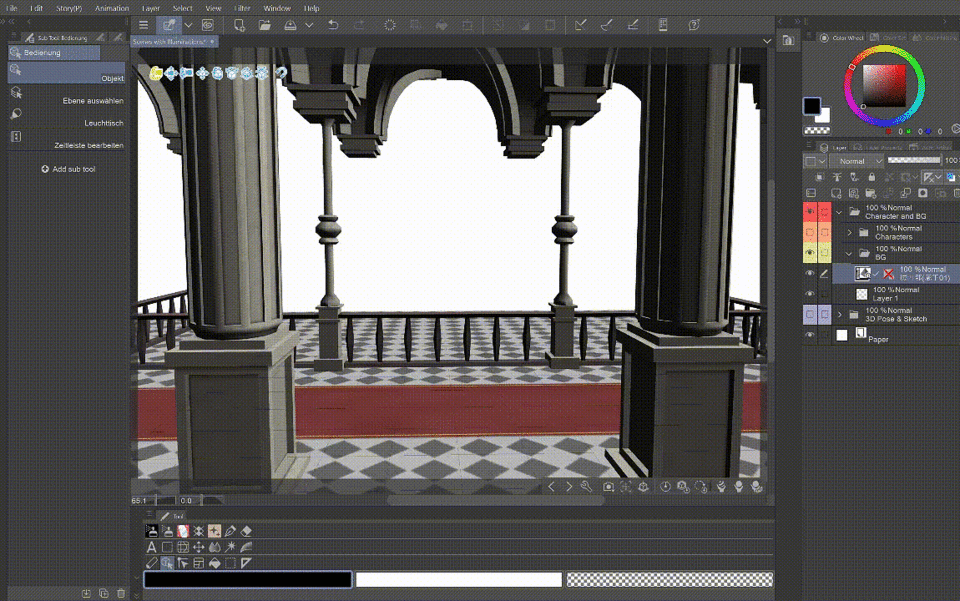Screen dimensions: 960x601
Task: Open the Layer menu
Action: 151,8
